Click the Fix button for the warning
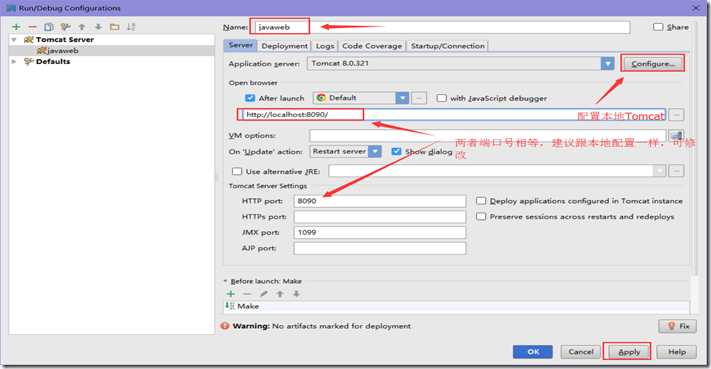The height and width of the screenshot is (369, 711). pos(678,326)
